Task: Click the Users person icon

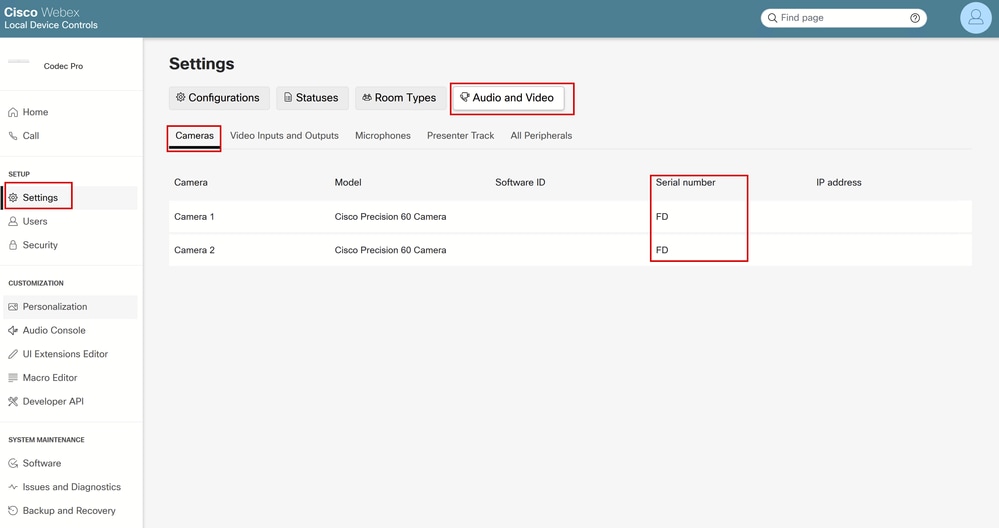Action: point(13,221)
